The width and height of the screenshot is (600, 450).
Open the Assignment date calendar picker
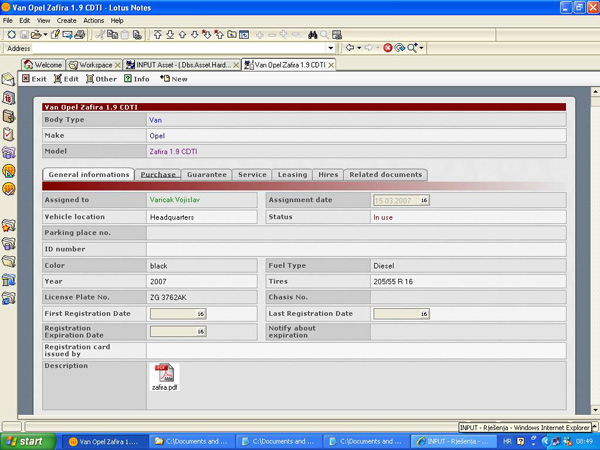424,200
